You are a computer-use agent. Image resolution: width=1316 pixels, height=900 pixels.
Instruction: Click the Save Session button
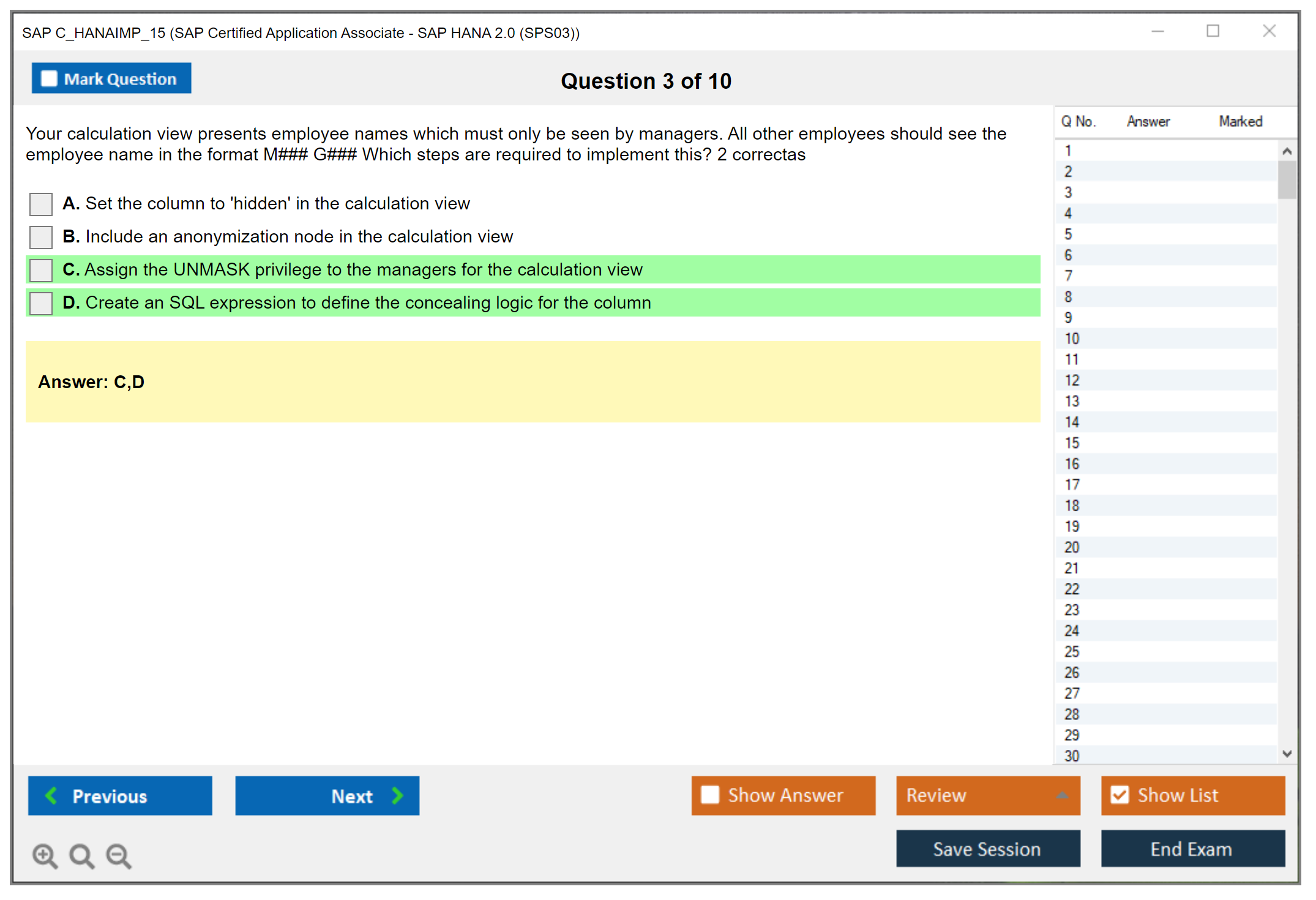(987, 849)
